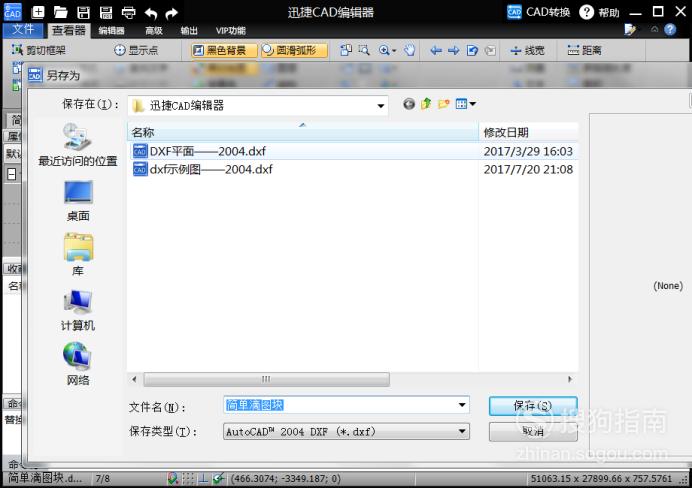Click the Print icon in title bar
This screenshot has height=488, width=692.
(x=128, y=12)
